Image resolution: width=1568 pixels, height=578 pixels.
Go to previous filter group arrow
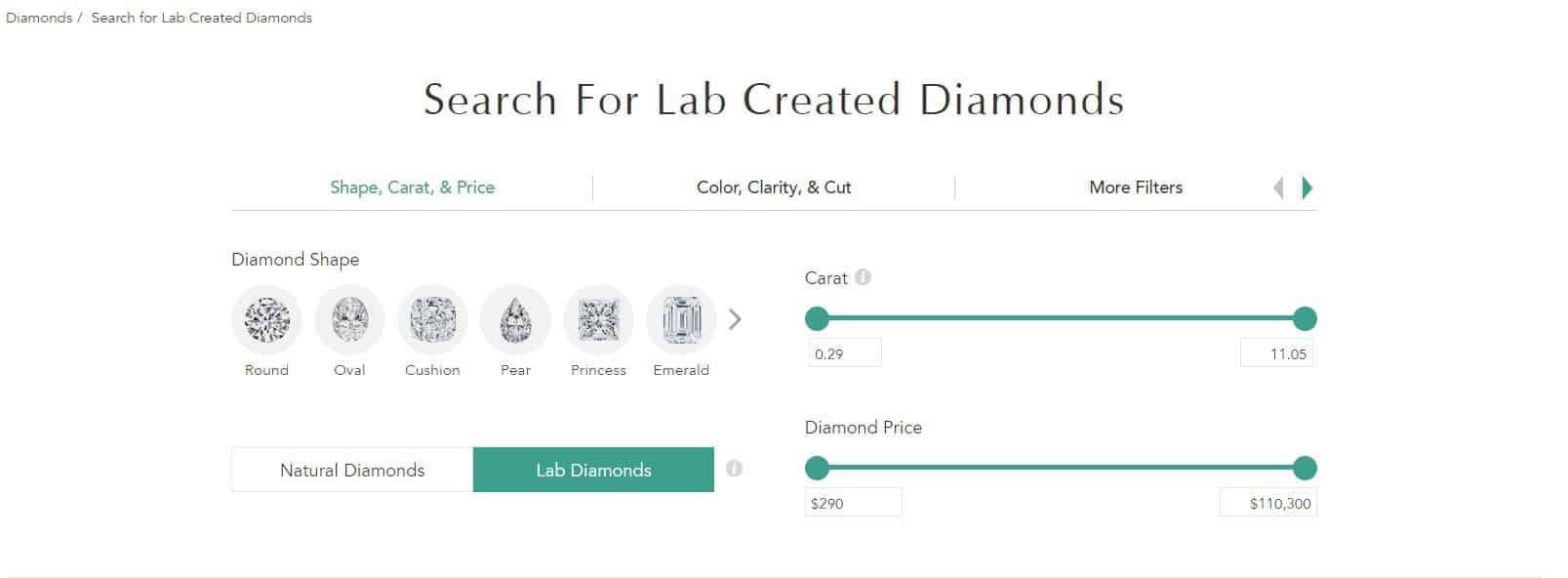coord(1278,187)
